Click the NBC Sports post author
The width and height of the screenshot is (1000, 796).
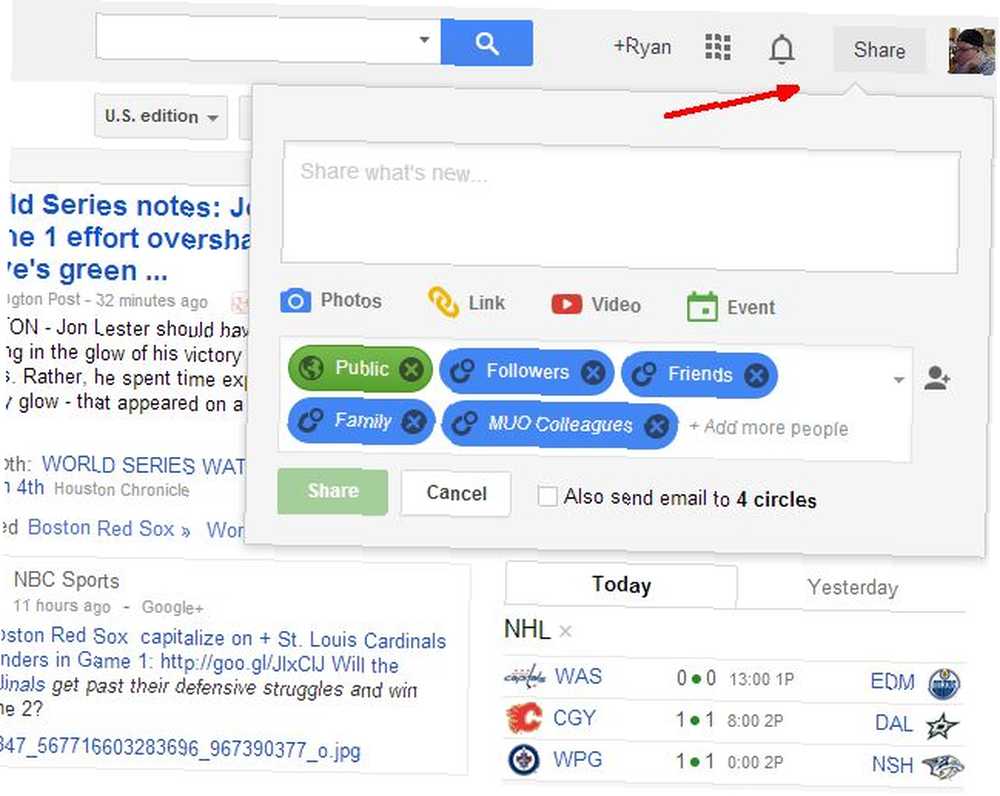pos(66,580)
